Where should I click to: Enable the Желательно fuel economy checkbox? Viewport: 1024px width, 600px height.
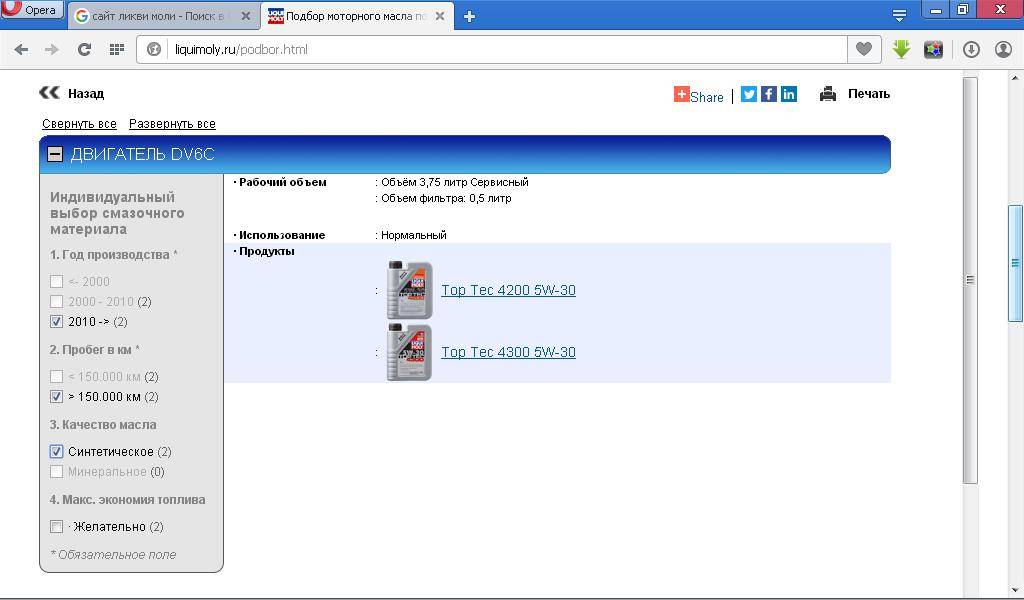57,527
